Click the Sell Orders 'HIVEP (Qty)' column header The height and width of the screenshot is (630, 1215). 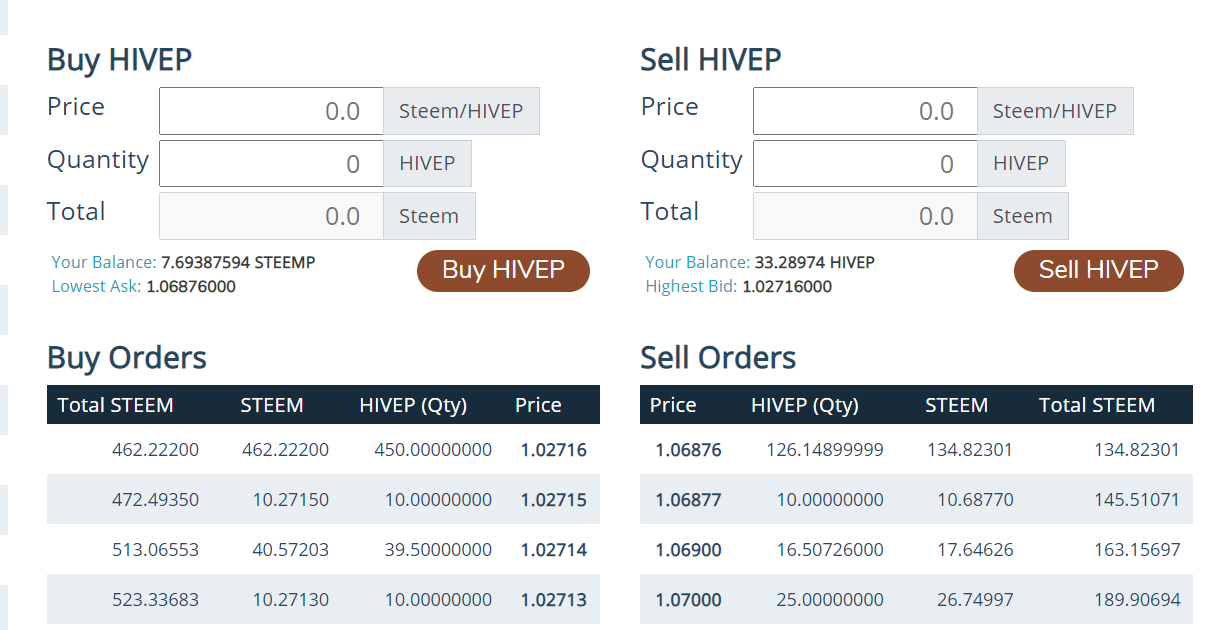click(x=805, y=405)
